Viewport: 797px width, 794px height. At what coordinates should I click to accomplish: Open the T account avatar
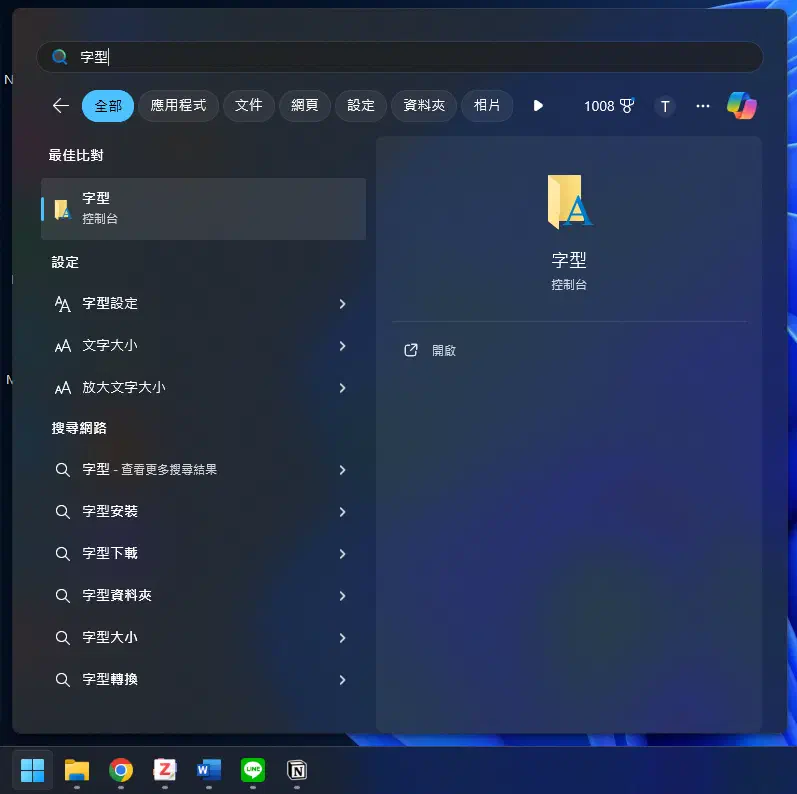tap(664, 106)
